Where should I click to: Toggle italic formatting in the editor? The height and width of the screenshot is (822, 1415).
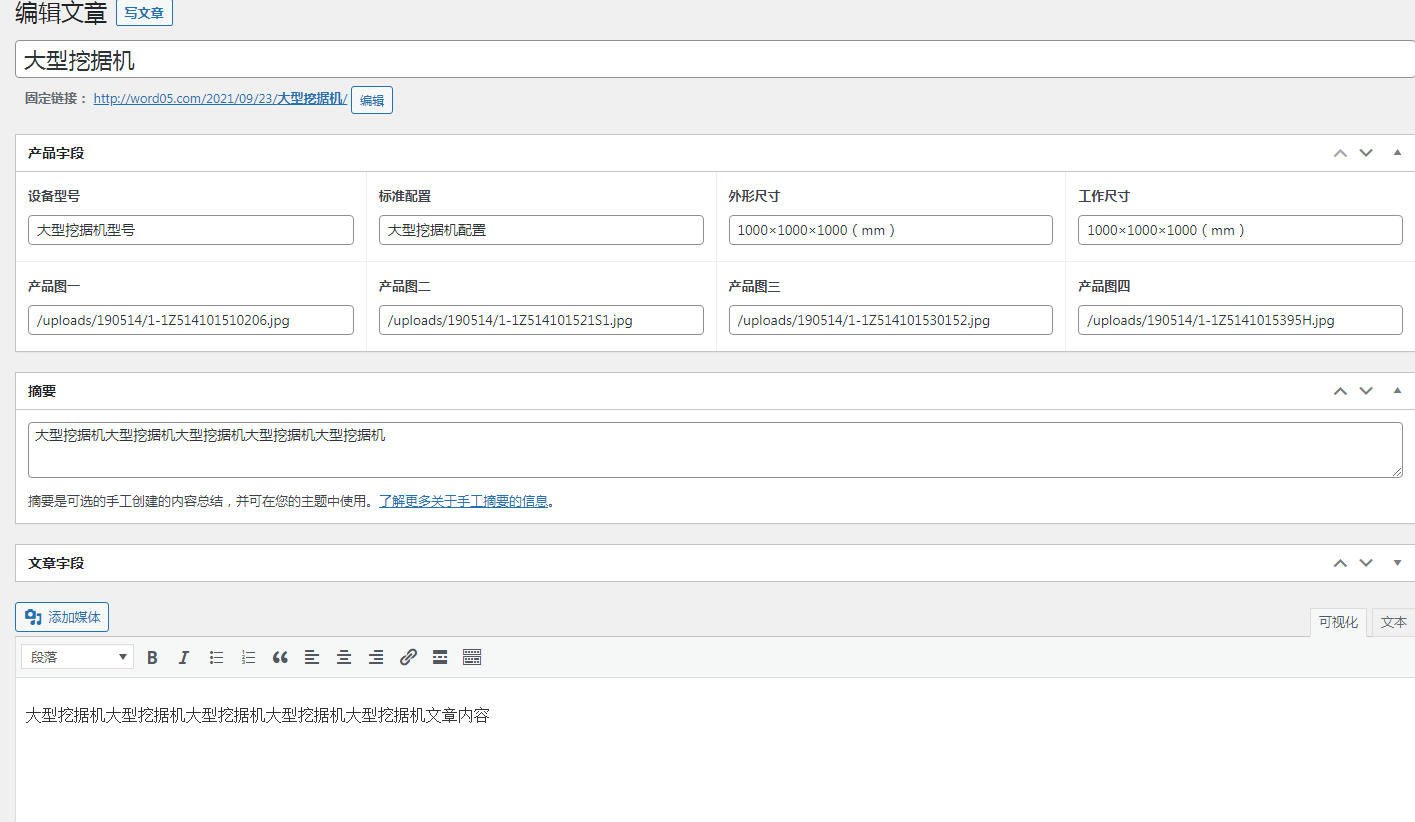tap(184, 657)
